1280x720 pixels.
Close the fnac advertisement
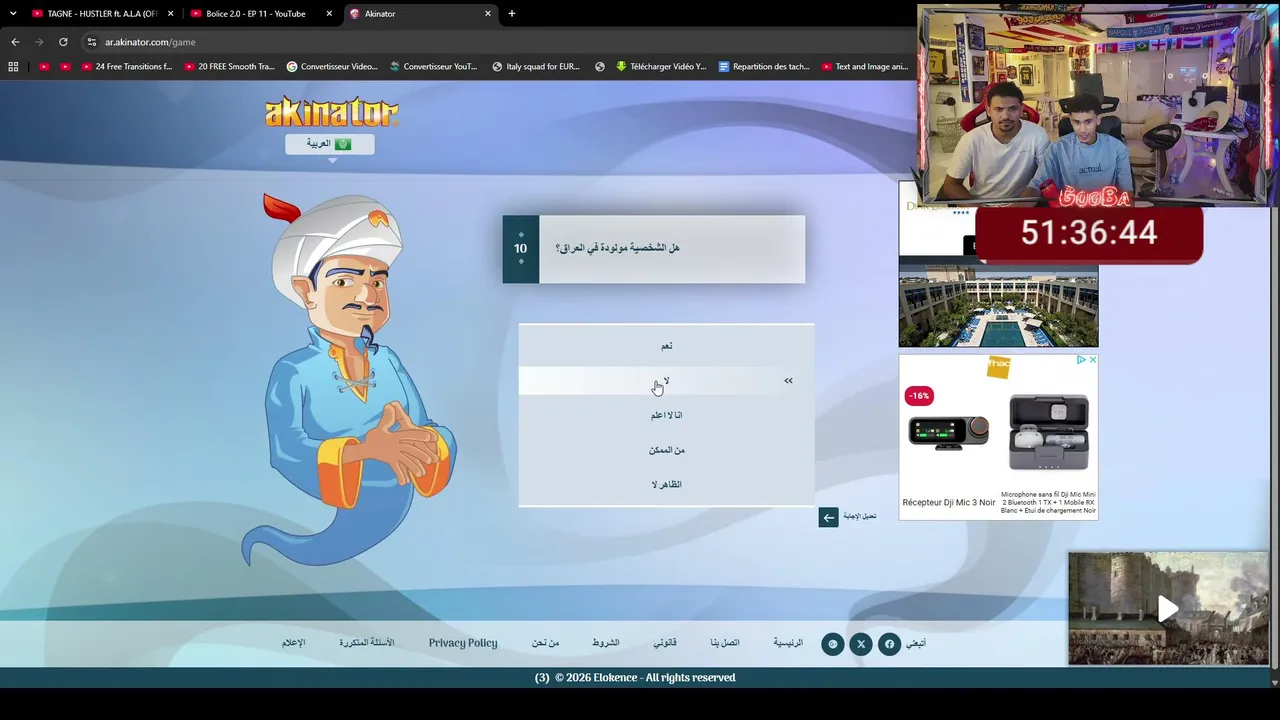click(x=1092, y=360)
